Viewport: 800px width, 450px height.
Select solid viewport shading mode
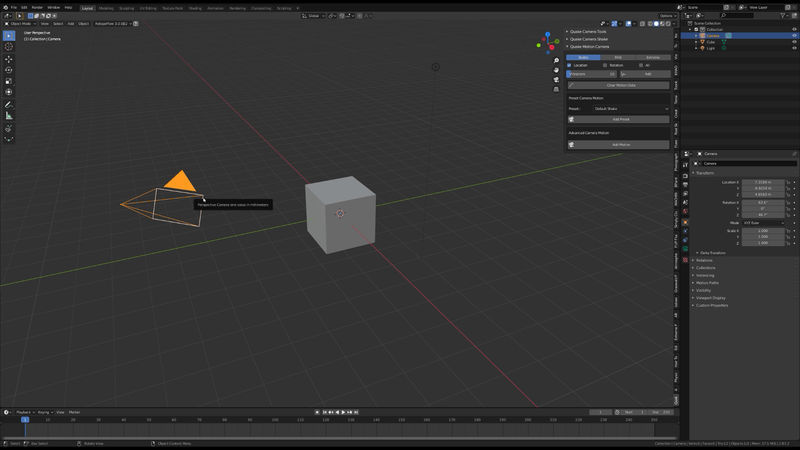[x=656, y=23]
